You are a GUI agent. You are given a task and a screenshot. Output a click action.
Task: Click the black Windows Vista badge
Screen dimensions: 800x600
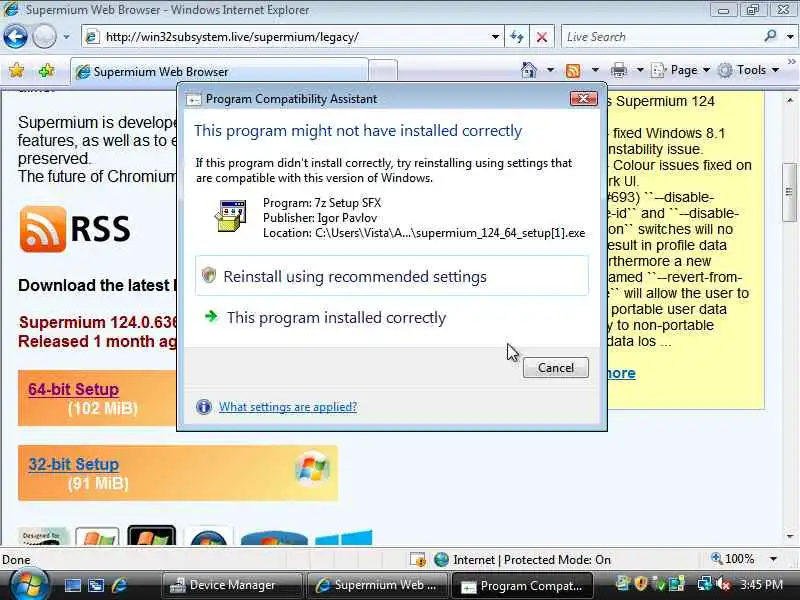tap(152, 535)
